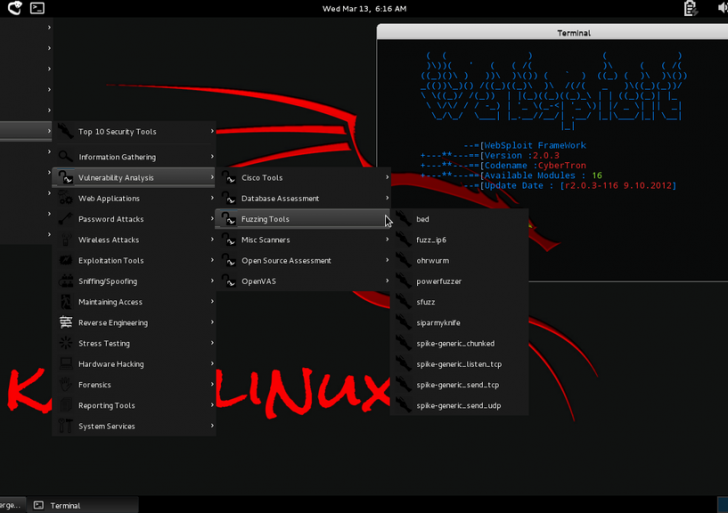
Task: Expand the Cisco Tools submenu arrow
Action: coord(387,178)
